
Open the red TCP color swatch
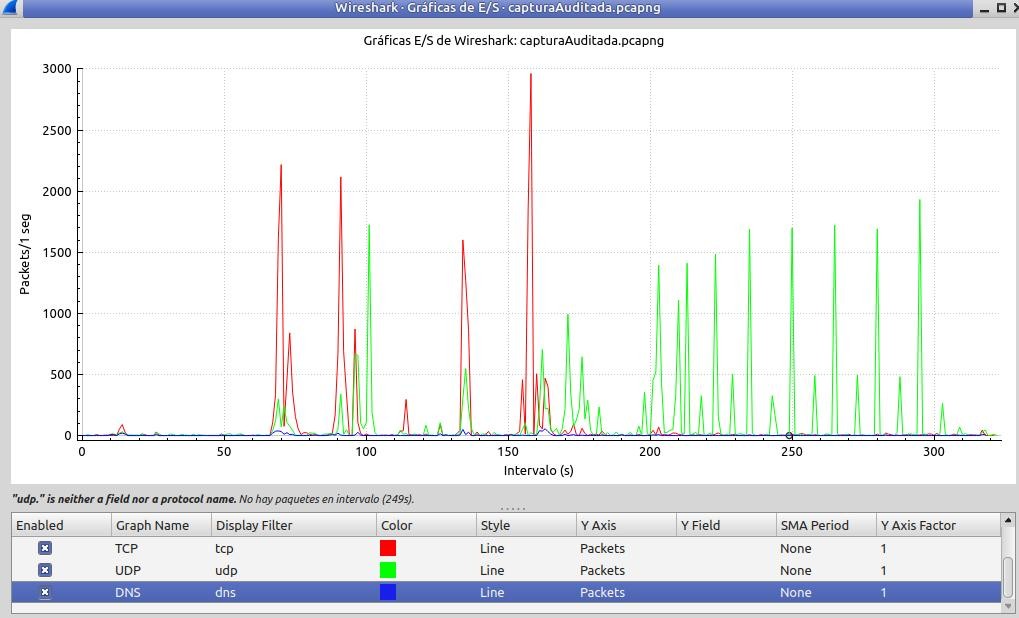tap(388, 548)
